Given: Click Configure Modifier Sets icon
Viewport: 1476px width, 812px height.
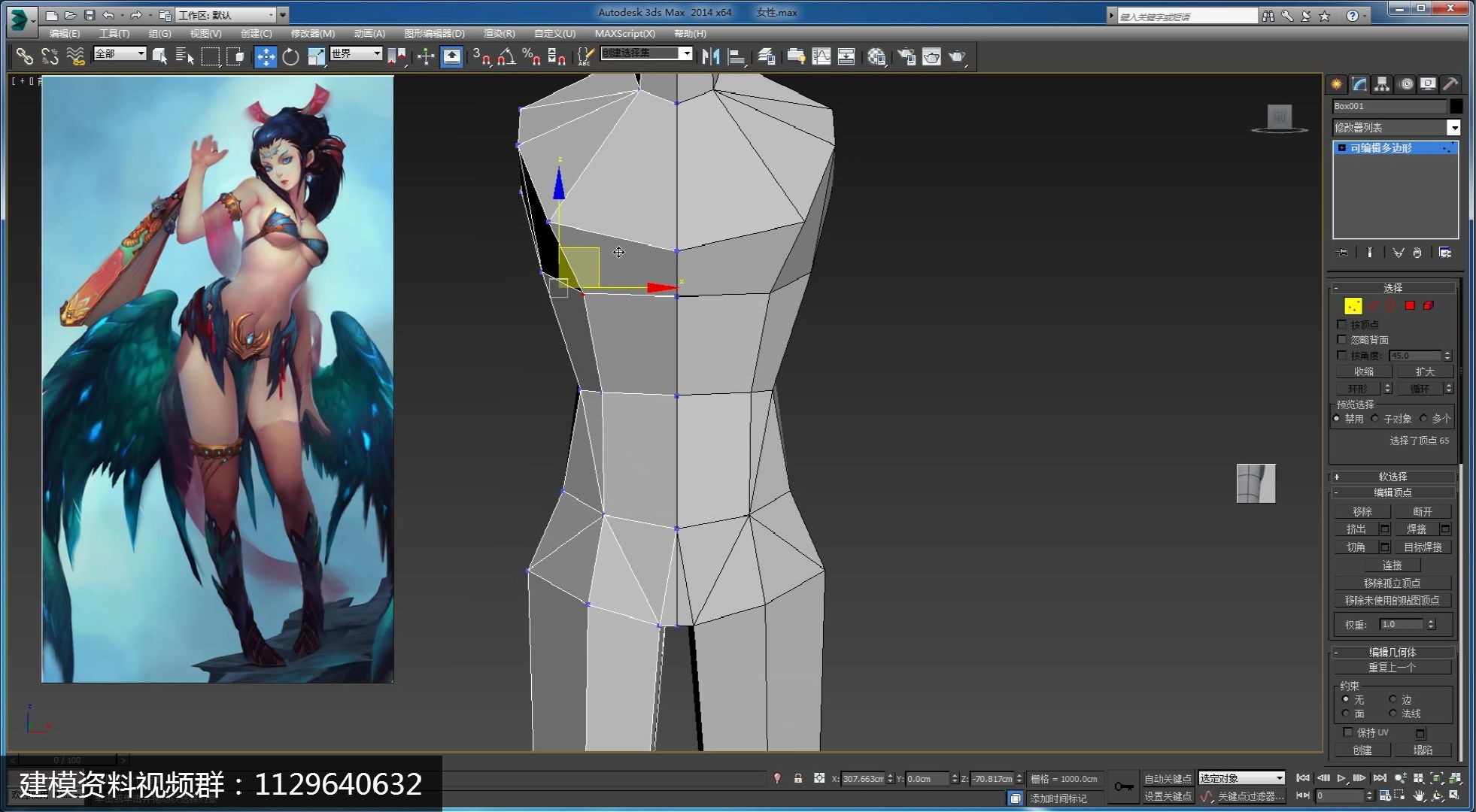Looking at the screenshot, I should point(1445,253).
